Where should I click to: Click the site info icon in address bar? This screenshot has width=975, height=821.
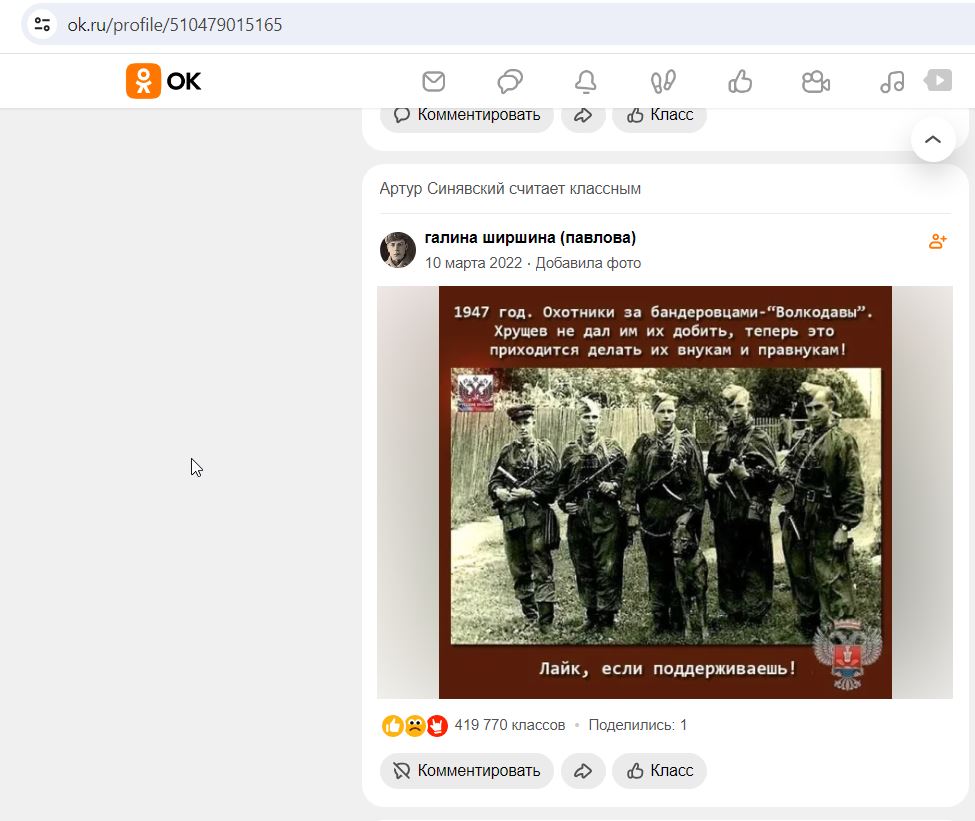(x=42, y=24)
